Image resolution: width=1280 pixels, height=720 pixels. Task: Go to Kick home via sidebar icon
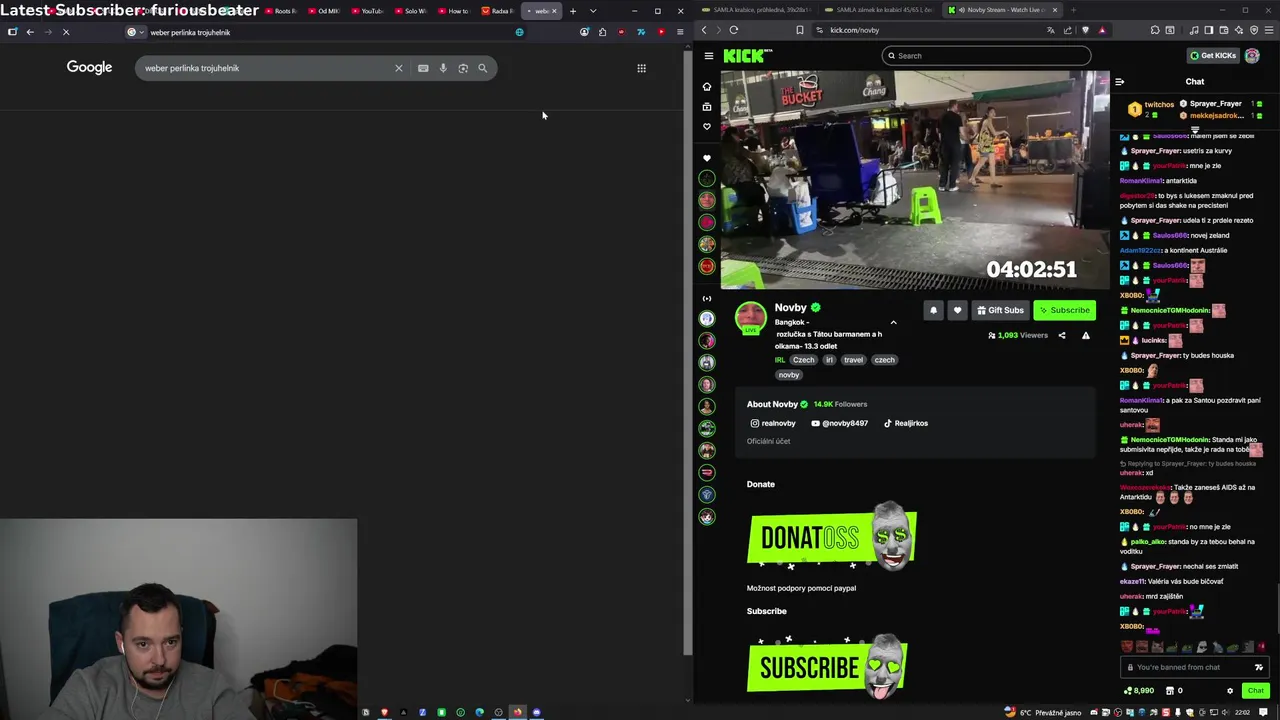coord(707,87)
